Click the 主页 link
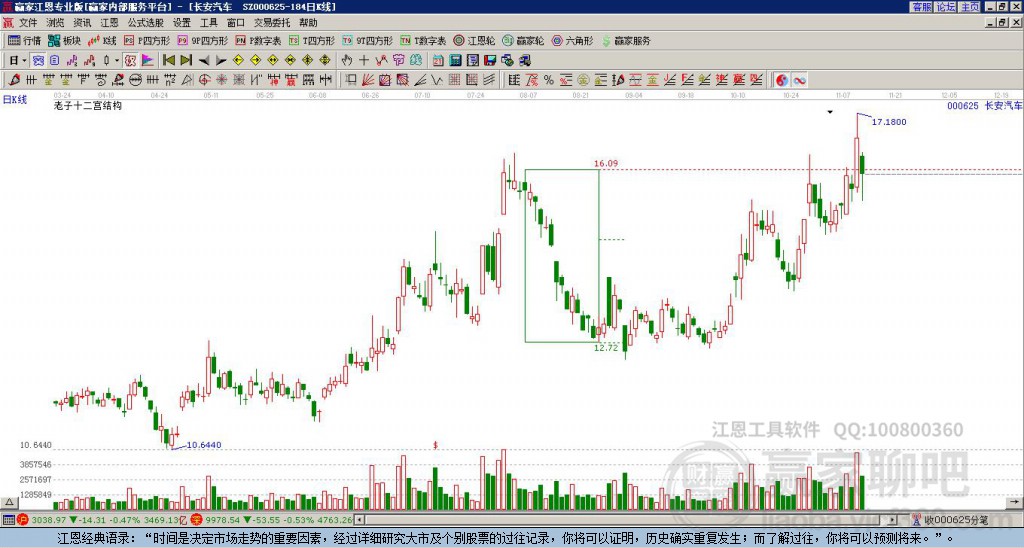Viewport: 1024px width, 548px height. pyautogui.click(x=969, y=7)
